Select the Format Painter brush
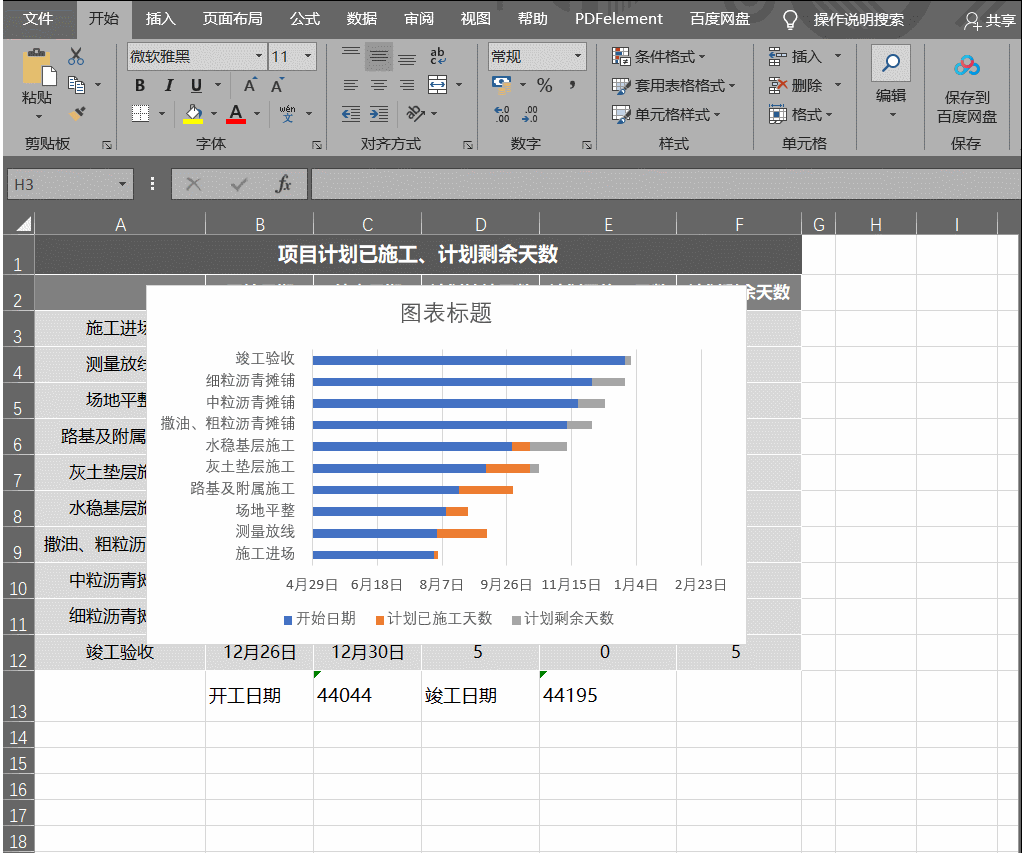Viewport: 1022px width, 853px height. point(76,113)
